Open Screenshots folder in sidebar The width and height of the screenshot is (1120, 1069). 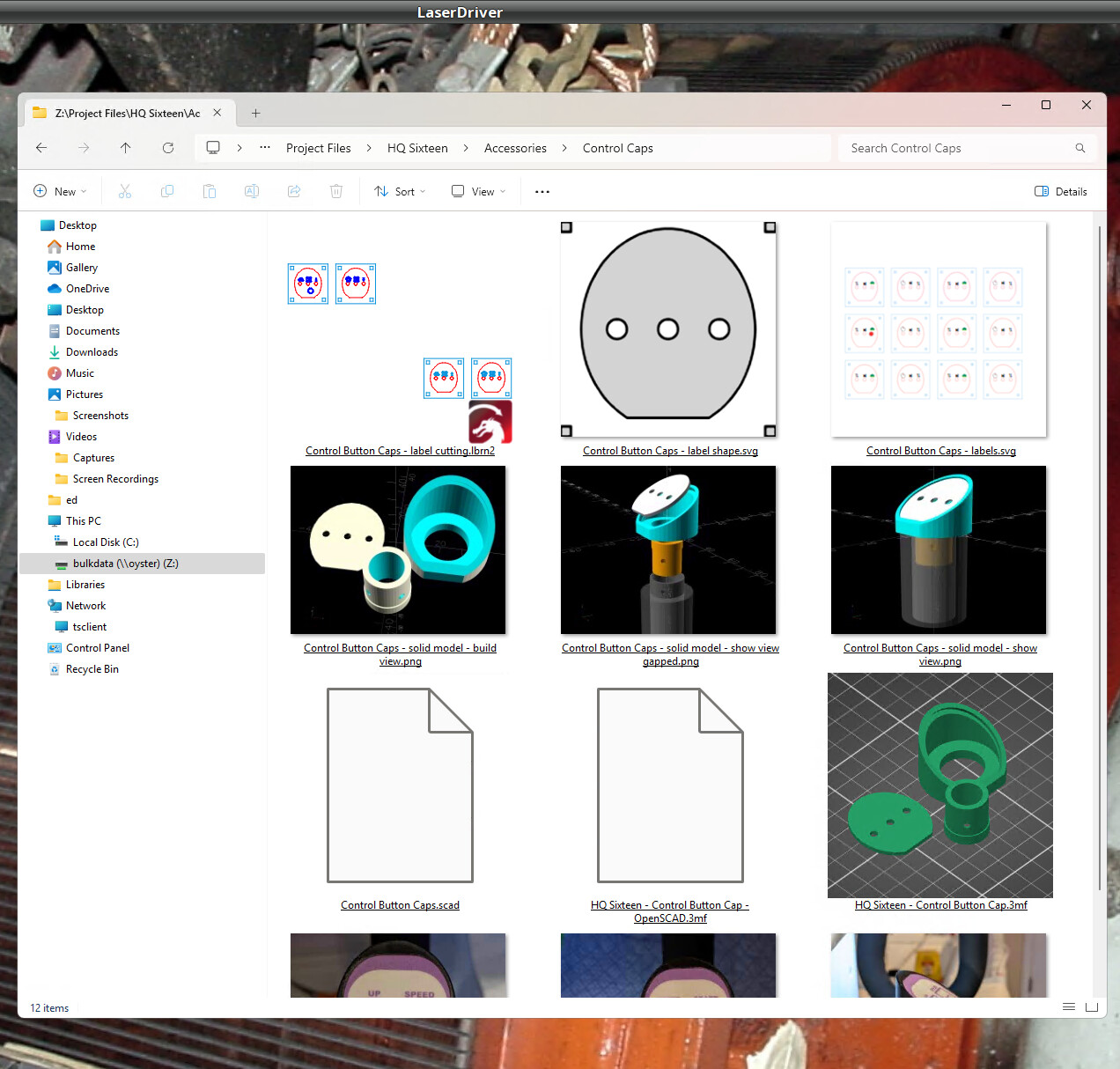coord(100,416)
